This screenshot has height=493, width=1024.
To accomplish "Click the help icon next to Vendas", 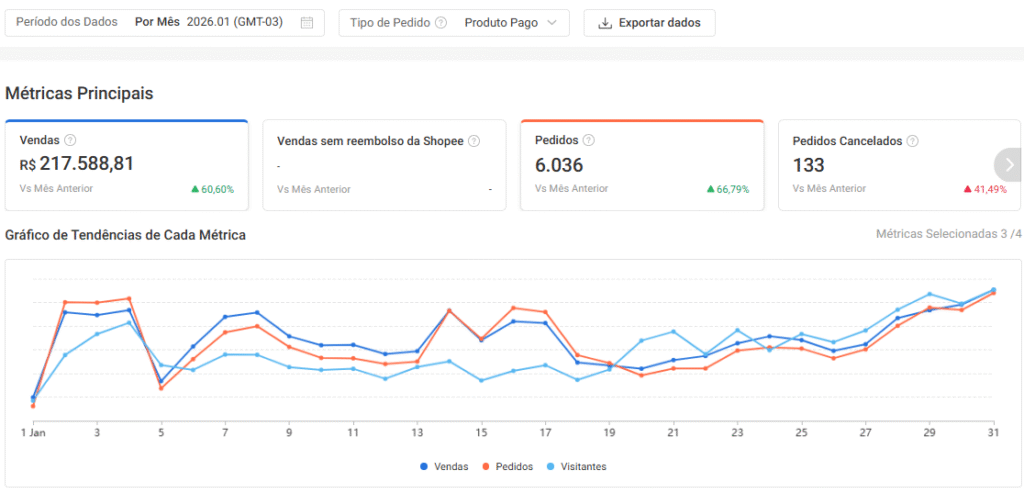I will pos(70,141).
